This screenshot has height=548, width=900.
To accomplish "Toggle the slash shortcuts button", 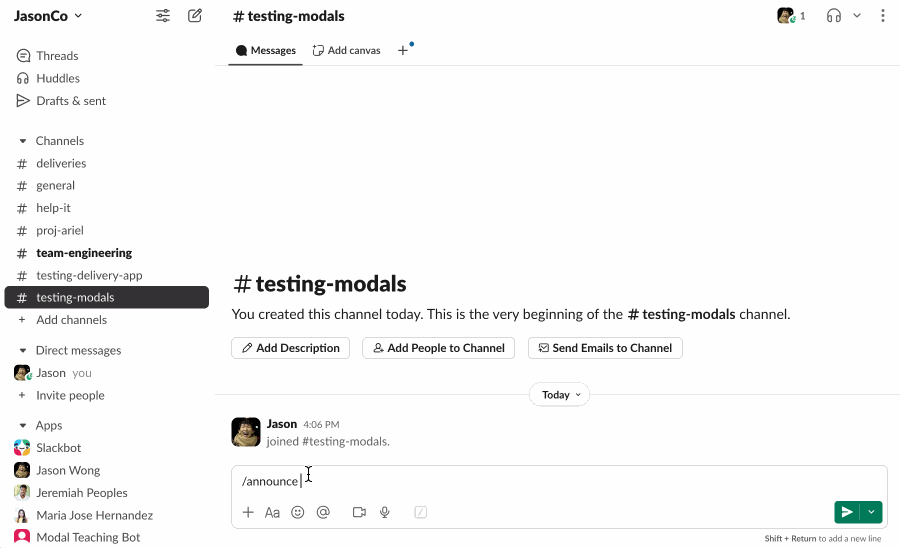I will point(421,512).
